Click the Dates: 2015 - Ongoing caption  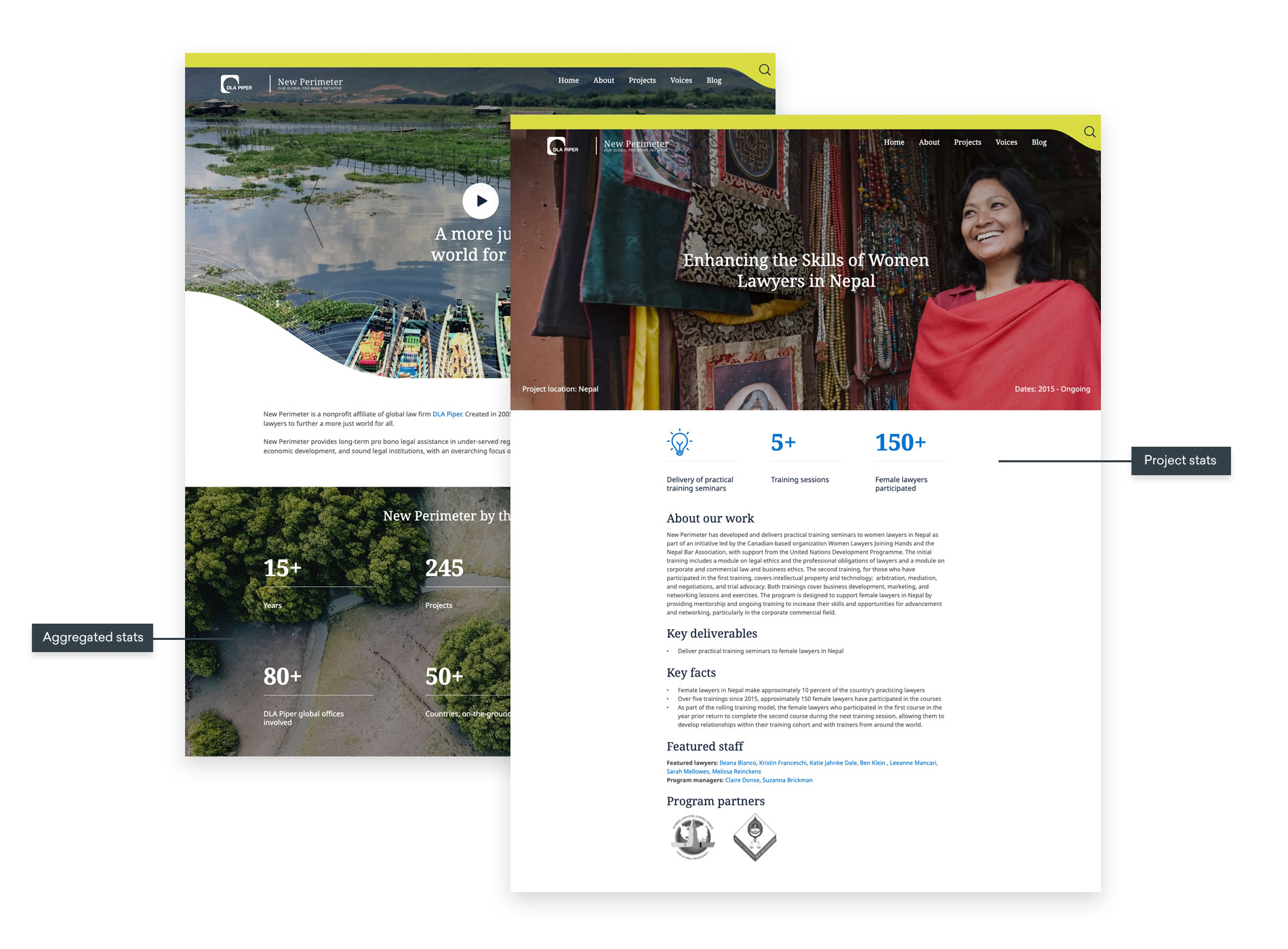click(1052, 389)
